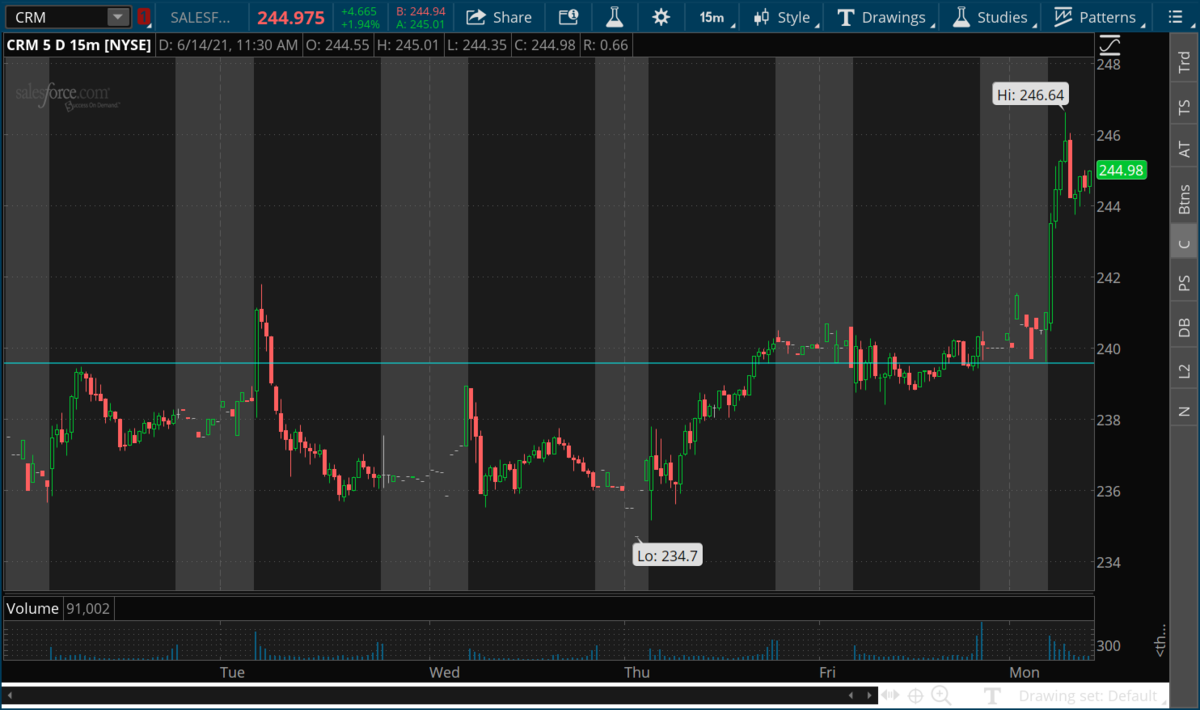Image resolution: width=1200 pixels, height=710 pixels.
Task: Open the flask icon next to info card
Action: click(x=614, y=17)
